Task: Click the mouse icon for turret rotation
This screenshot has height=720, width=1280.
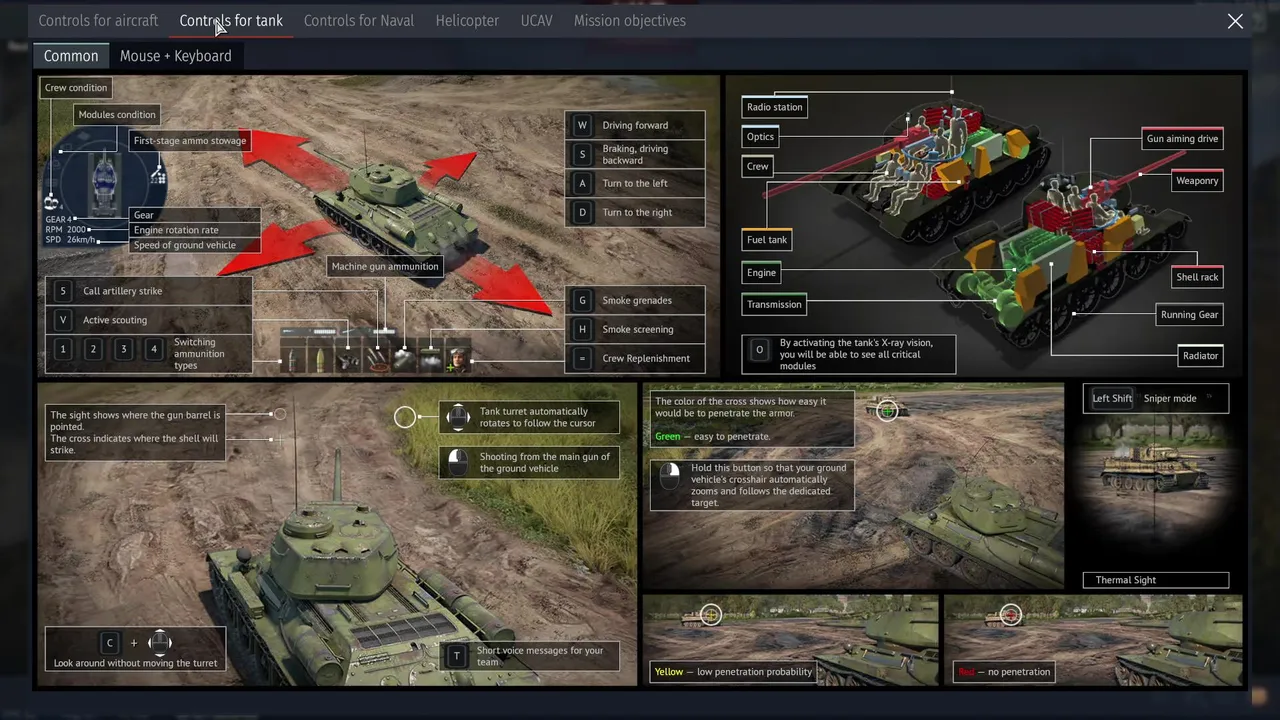Action: tap(458, 417)
